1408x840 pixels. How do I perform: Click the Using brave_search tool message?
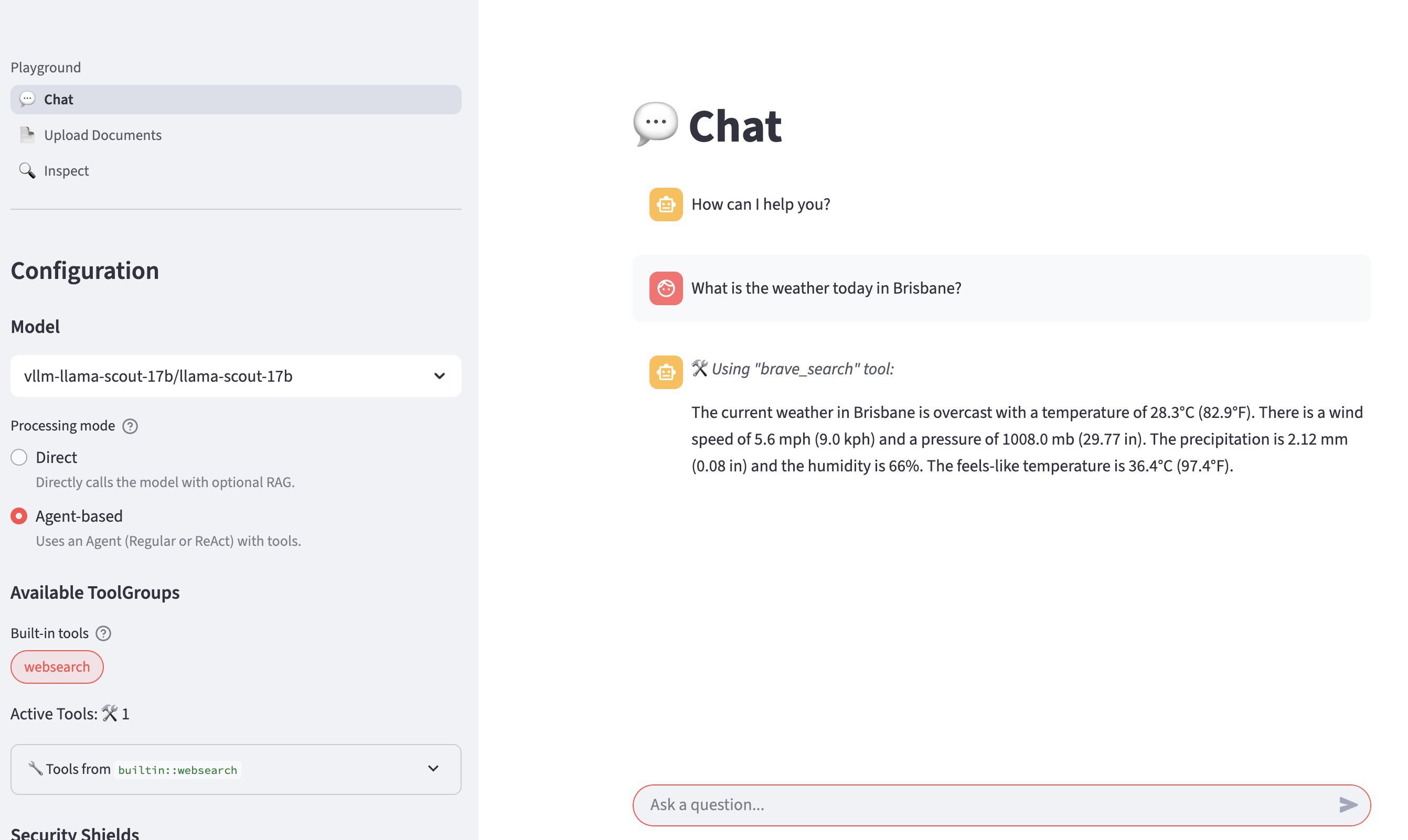(802, 369)
